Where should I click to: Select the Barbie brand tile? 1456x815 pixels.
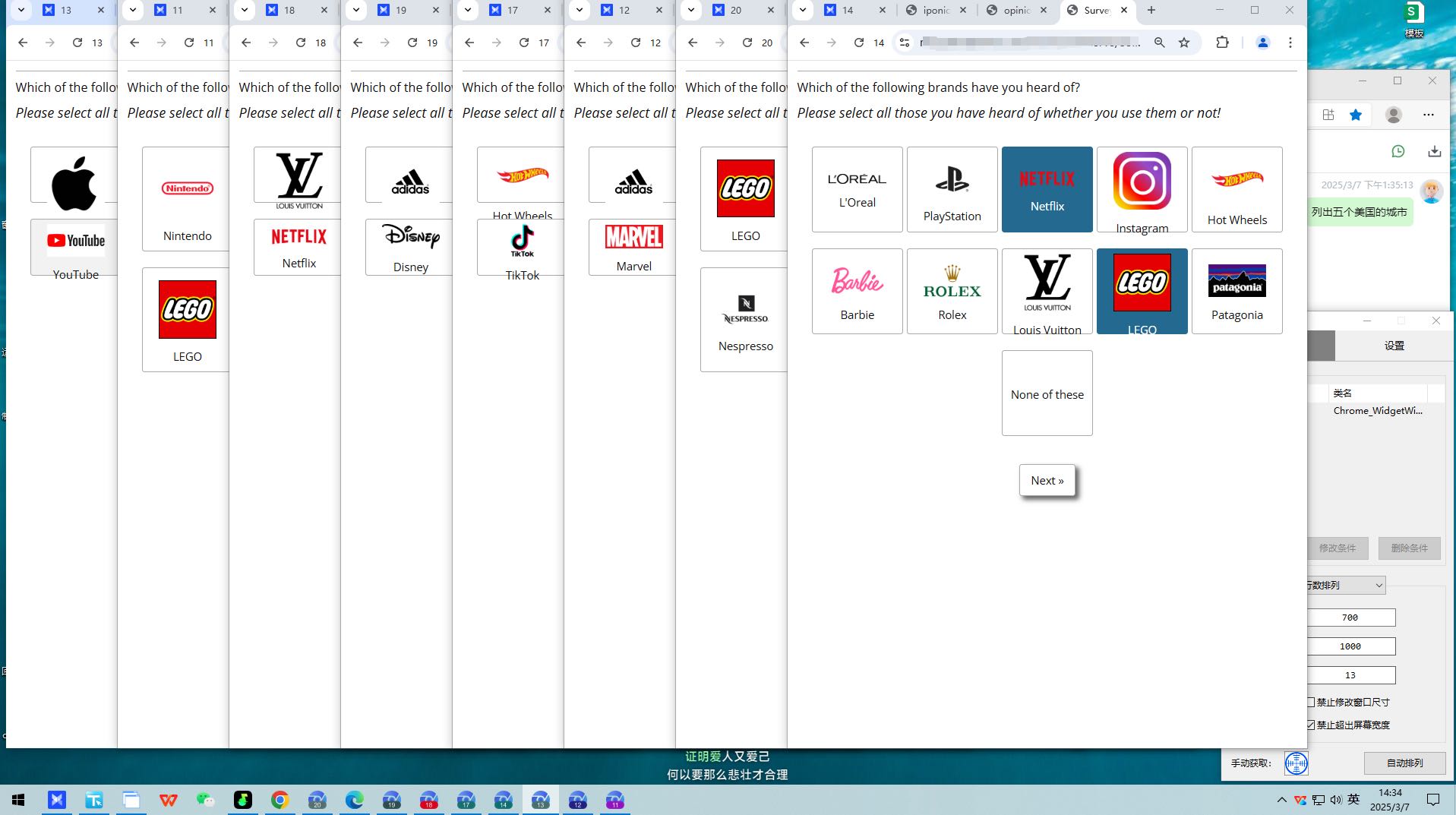pyautogui.click(x=857, y=291)
